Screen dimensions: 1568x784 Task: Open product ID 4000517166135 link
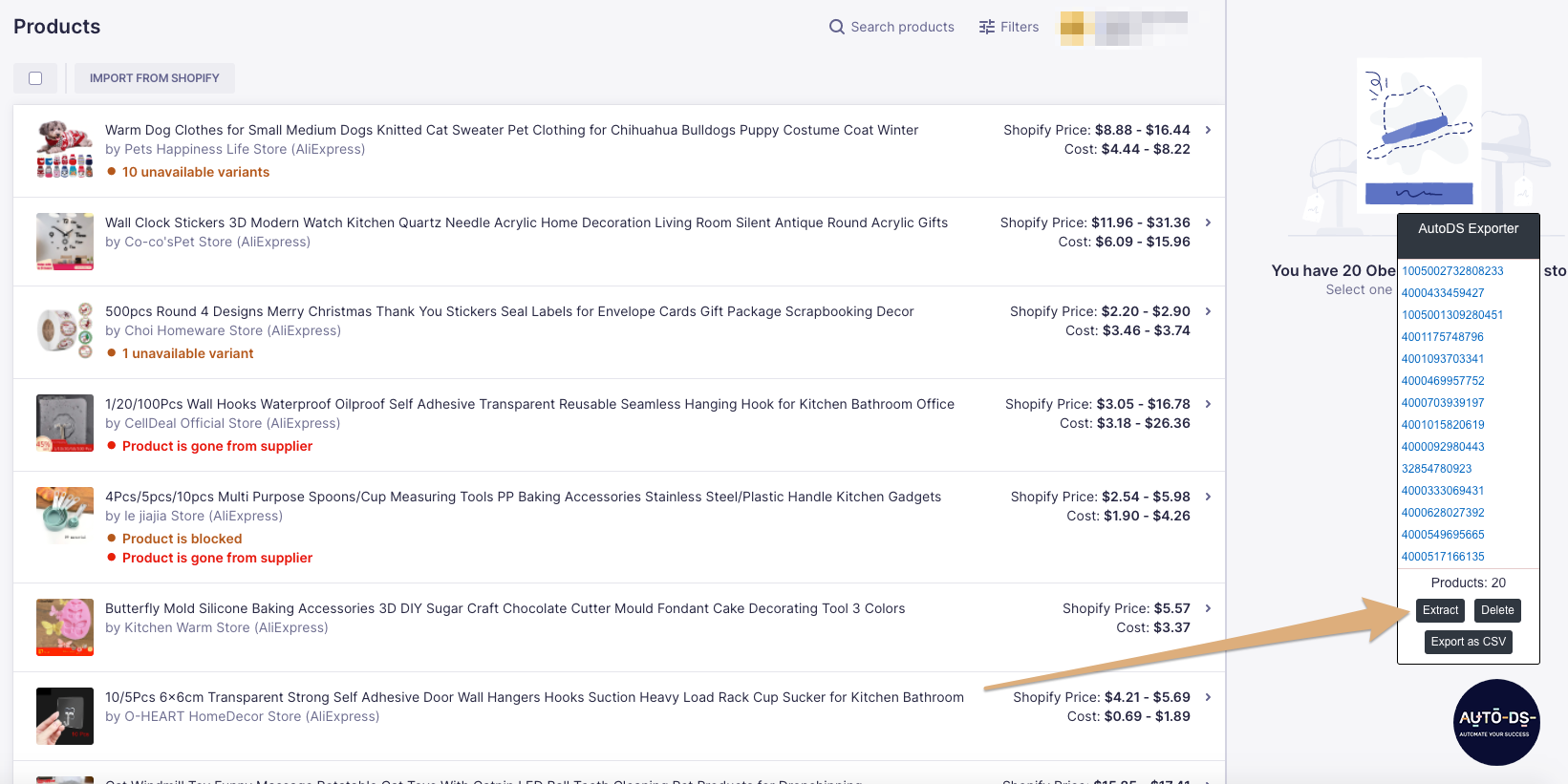click(x=1443, y=557)
